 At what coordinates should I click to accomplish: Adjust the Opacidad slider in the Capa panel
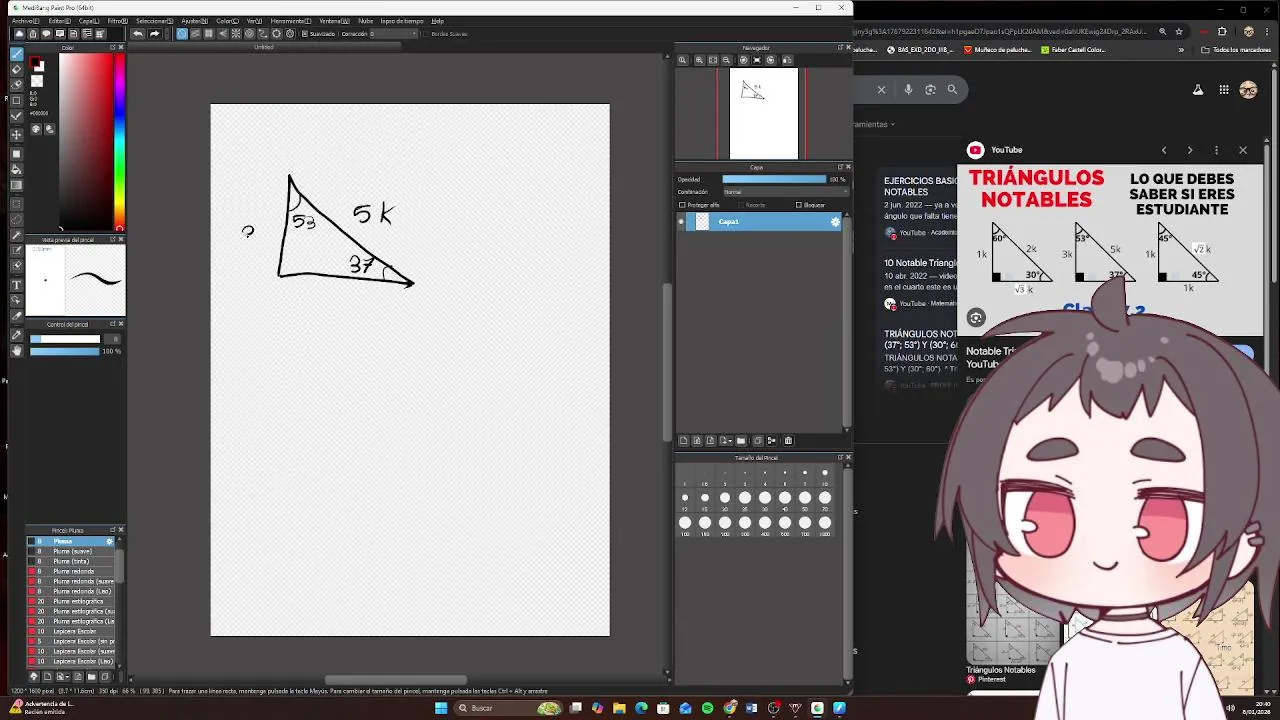774,179
